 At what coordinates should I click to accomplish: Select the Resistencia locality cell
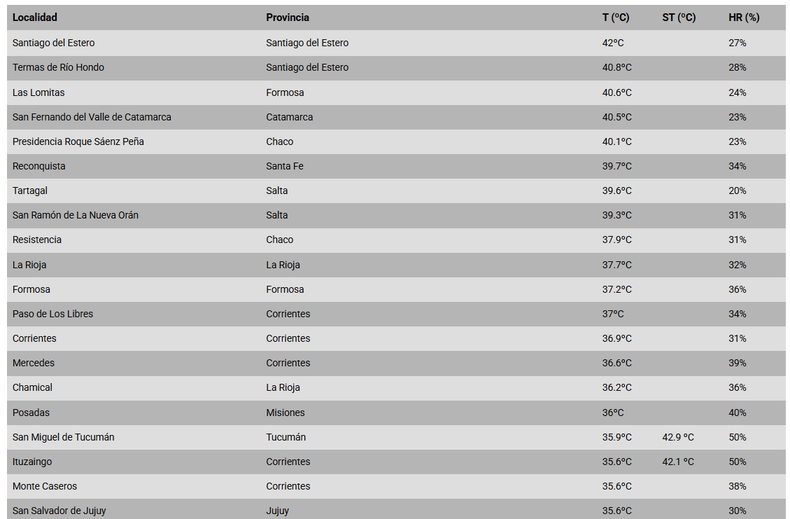tap(37, 240)
